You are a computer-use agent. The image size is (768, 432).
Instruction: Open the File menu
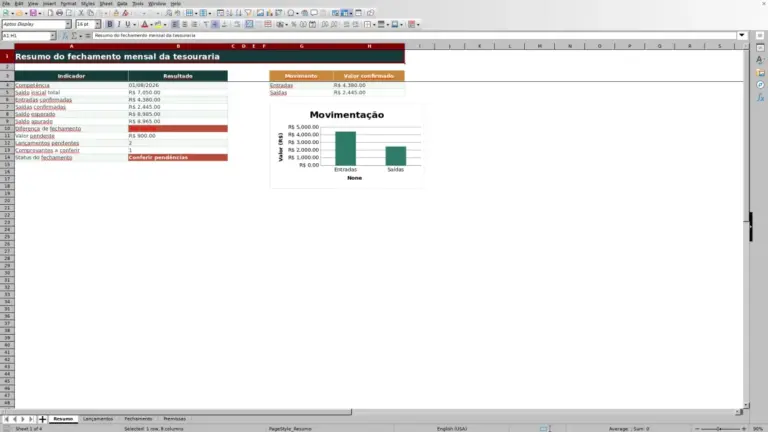pos(6,3)
